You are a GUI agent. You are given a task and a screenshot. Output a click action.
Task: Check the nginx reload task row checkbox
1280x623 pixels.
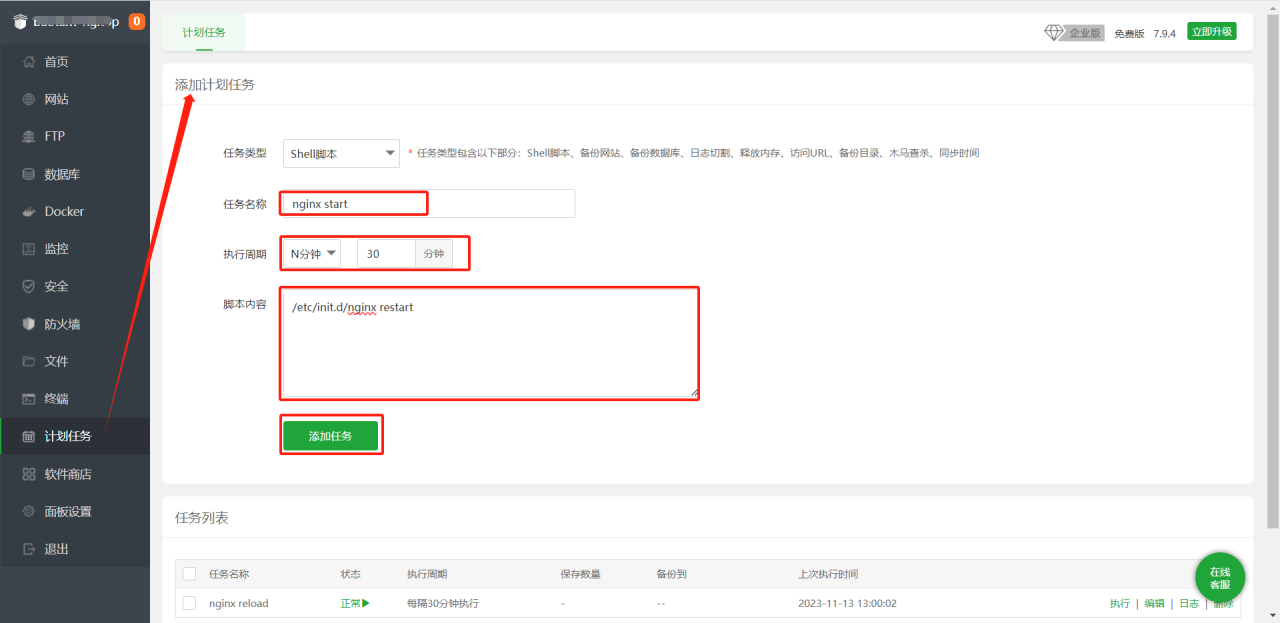[x=189, y=603]
